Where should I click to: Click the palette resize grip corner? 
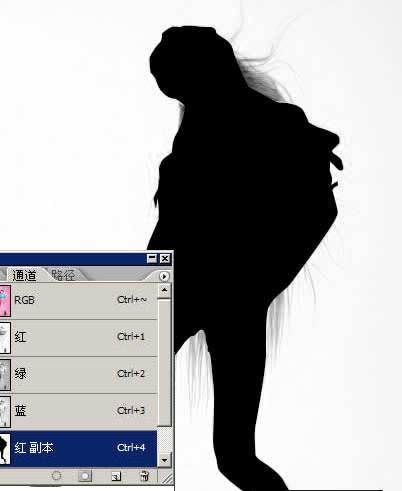pos(166,477)
